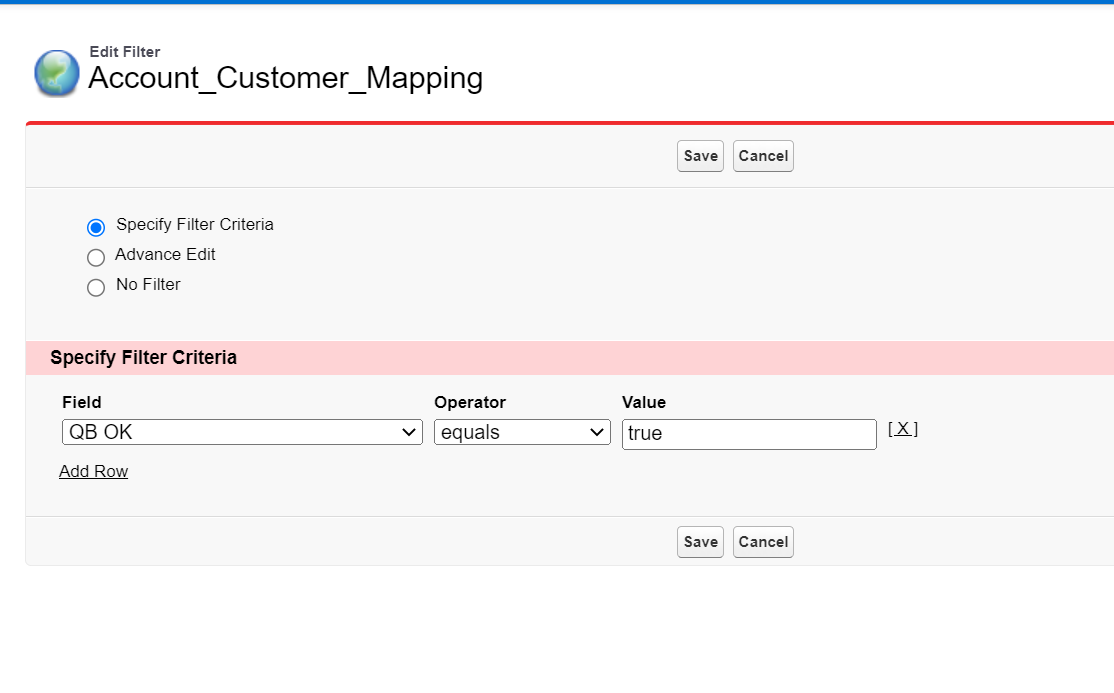Screen dimensions: 1114x693
Task: Select the Specify Filter Criteria radio button
Action: 96,227
